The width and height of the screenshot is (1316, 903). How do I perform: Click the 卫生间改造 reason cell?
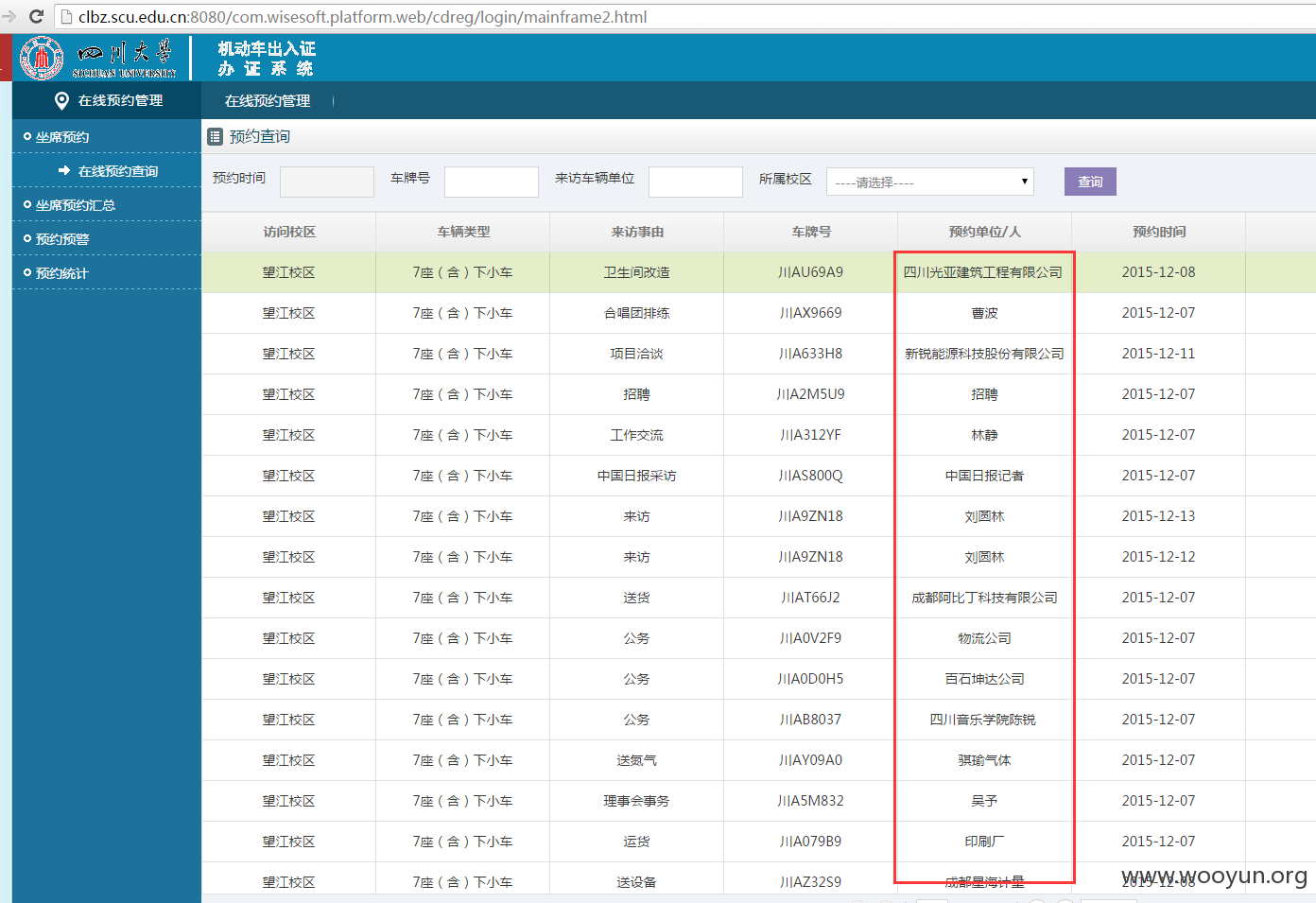tap(637, 272)
